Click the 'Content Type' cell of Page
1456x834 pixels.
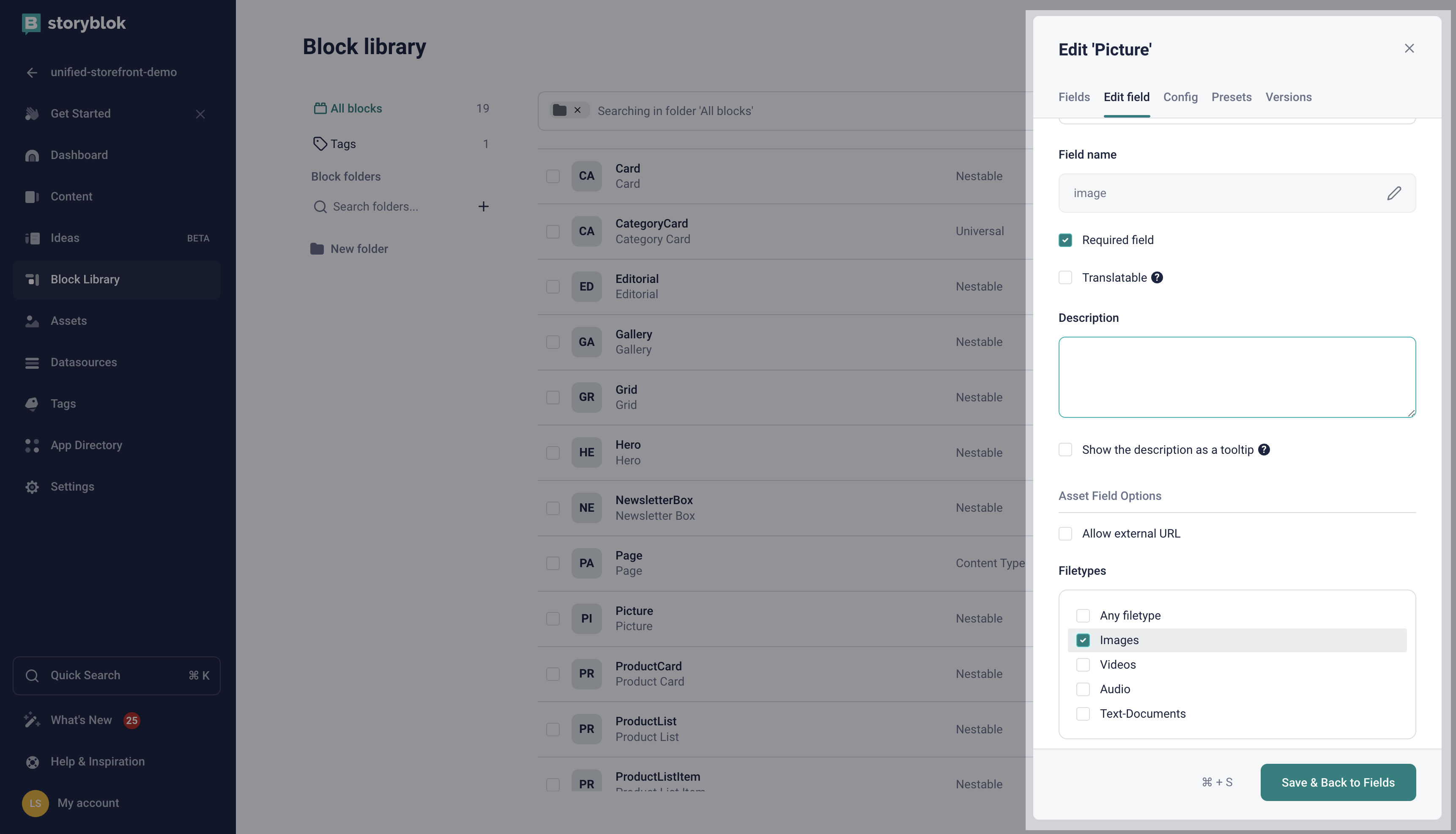coord(990,563)
